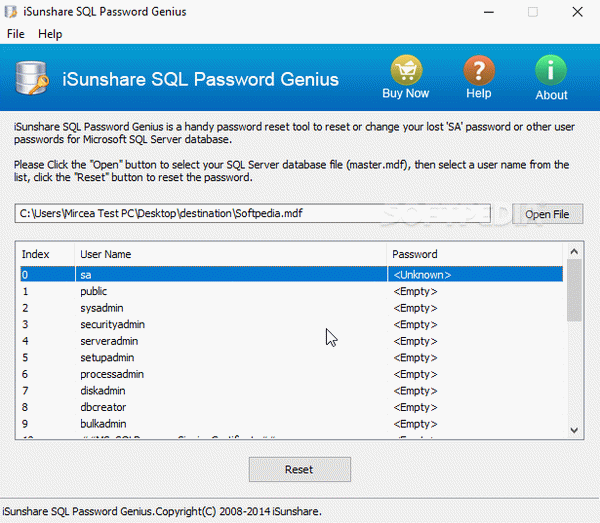
Task: Click the user list scrollbar thumb
Action: [574, 290]
